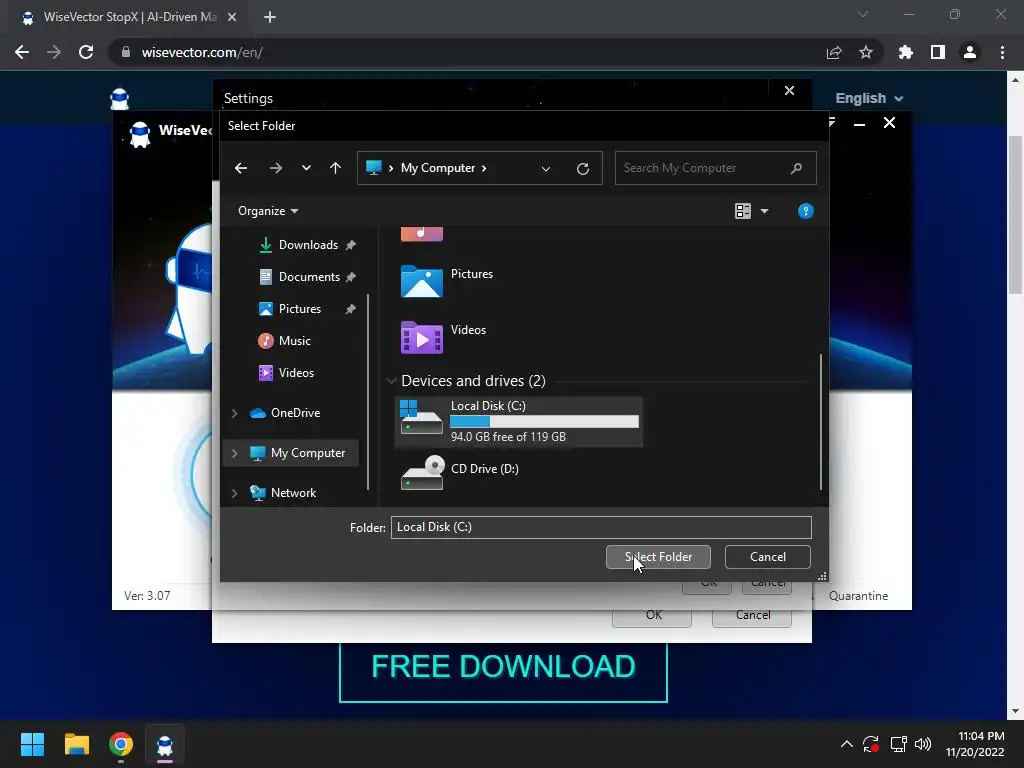Click the My Computer breadcrumb segment

(x=438, y=168)
